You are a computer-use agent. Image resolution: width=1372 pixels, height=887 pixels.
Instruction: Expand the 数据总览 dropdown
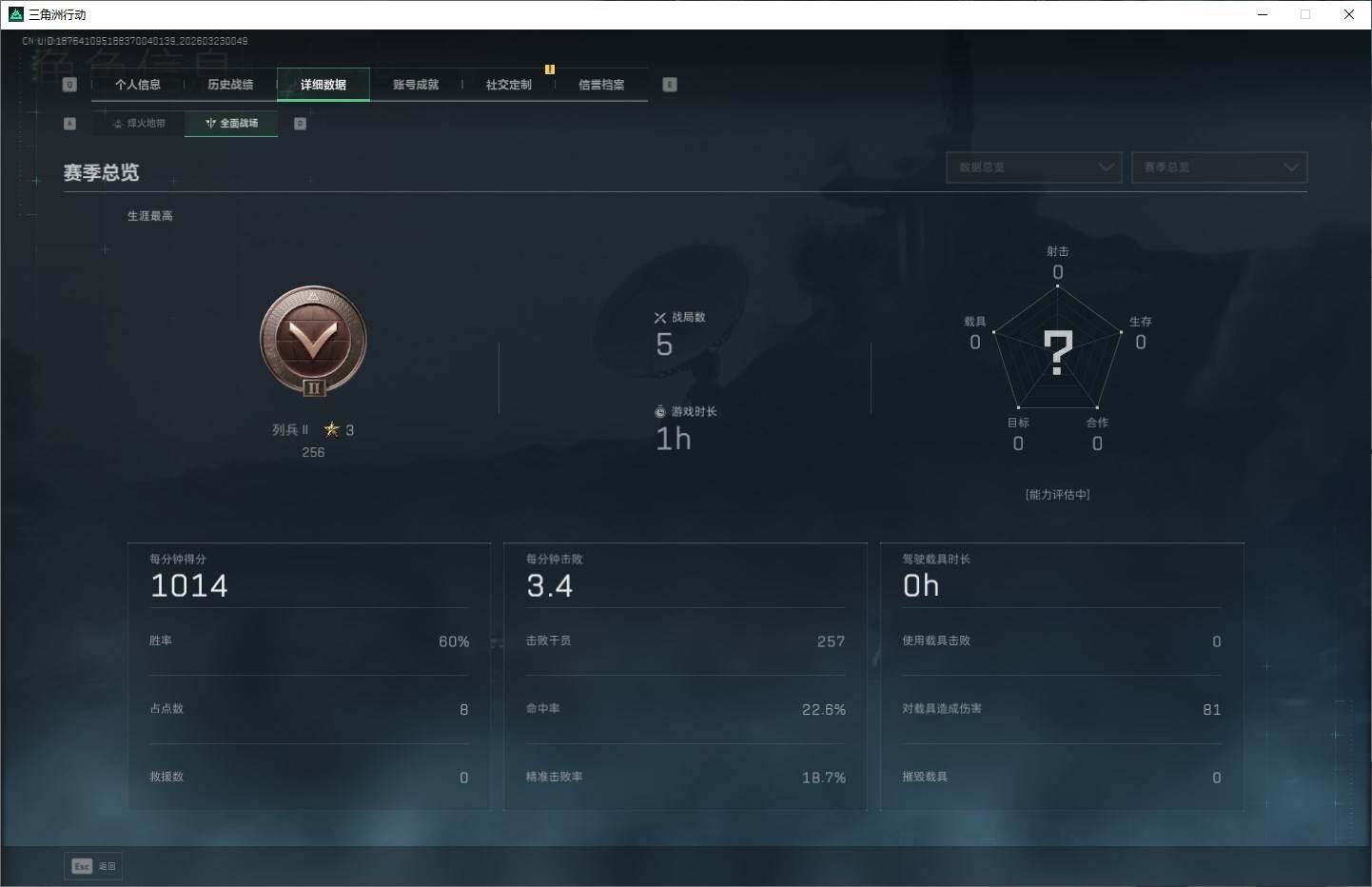(1034, 168)
